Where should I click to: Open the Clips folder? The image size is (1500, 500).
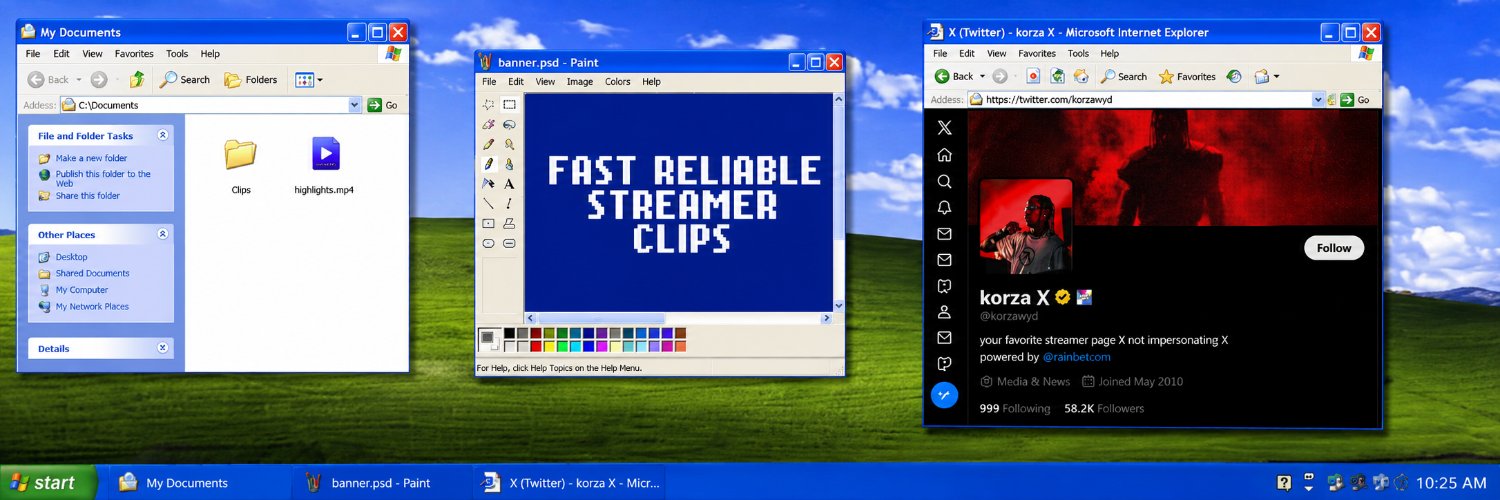tap(240, 165)
